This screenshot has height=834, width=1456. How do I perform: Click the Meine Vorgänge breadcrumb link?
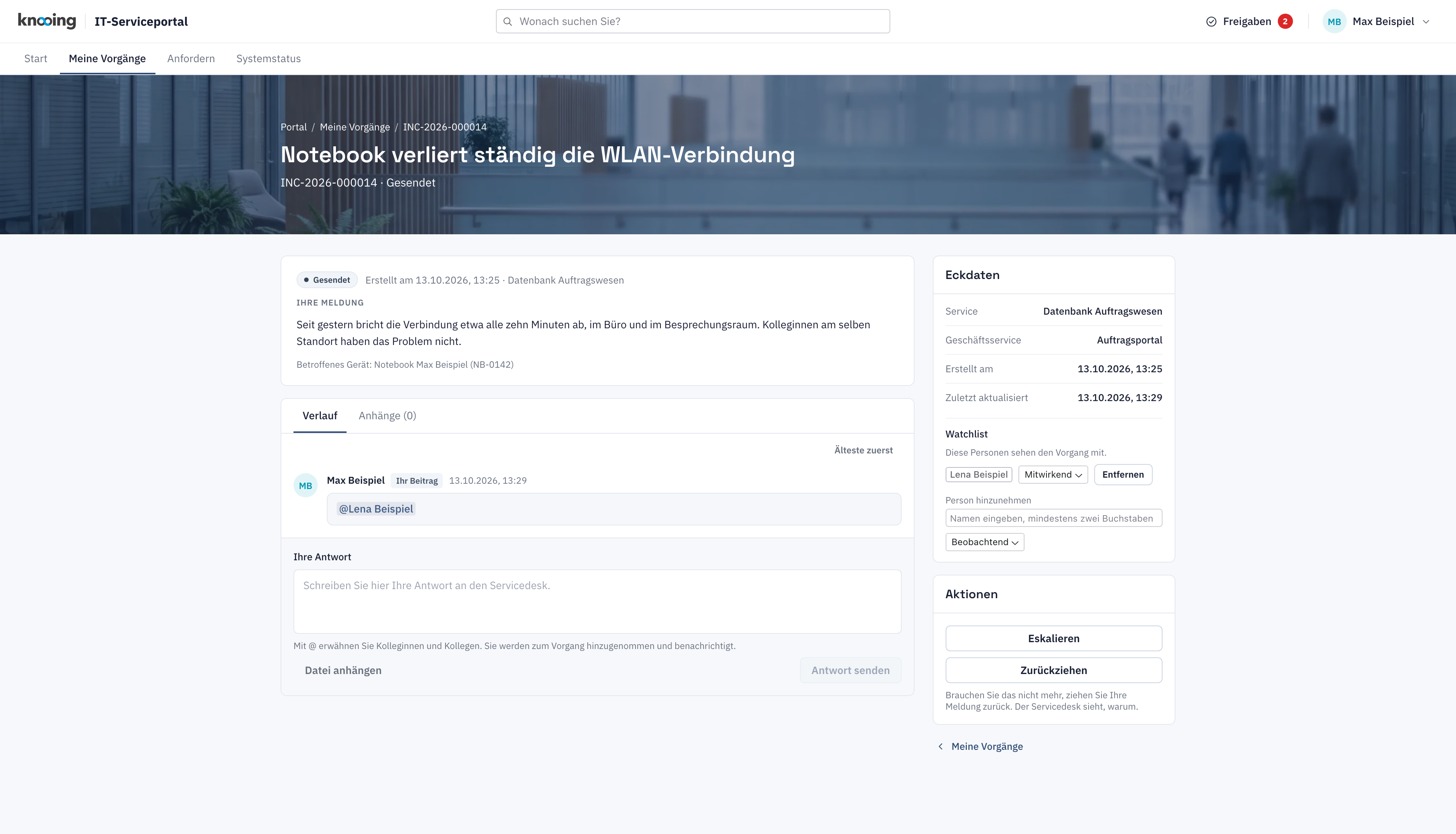click(x=355, y=127)
